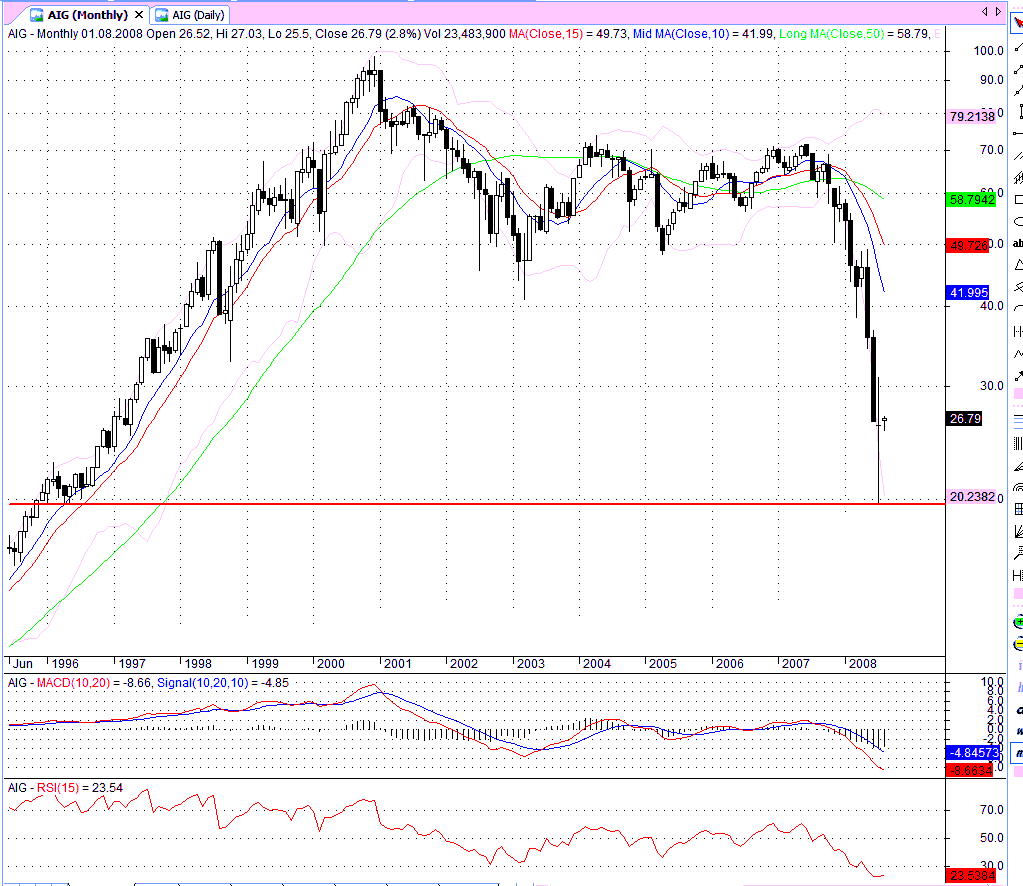Screen dimensions: 1023x886
Task: Select the Gann fan tool
Action: [x=1018, y=532]
